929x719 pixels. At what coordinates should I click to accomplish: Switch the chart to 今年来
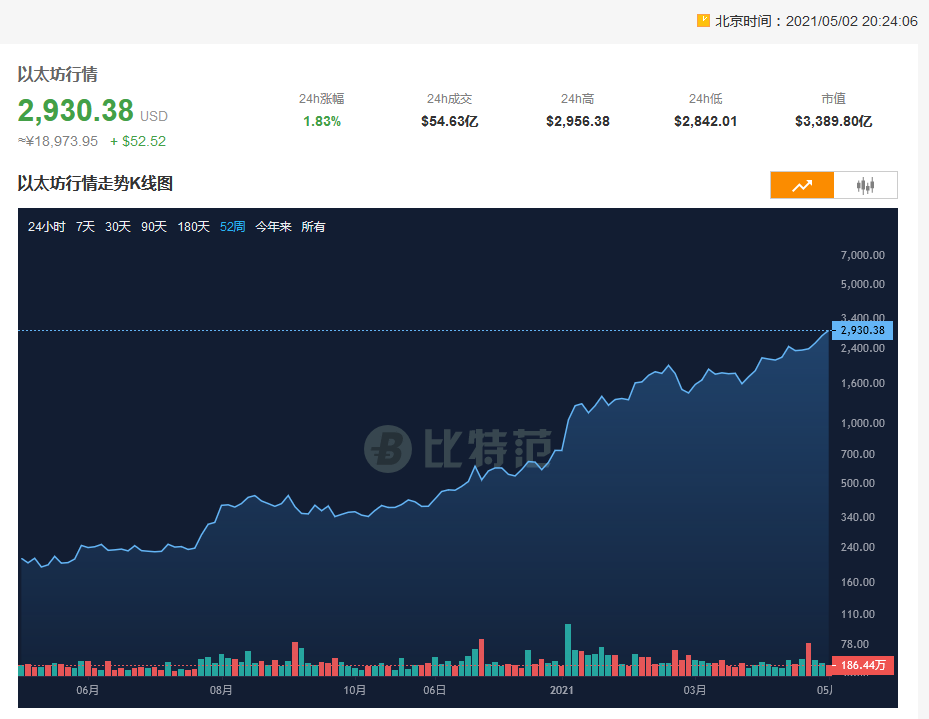click(x=273, y=227)
